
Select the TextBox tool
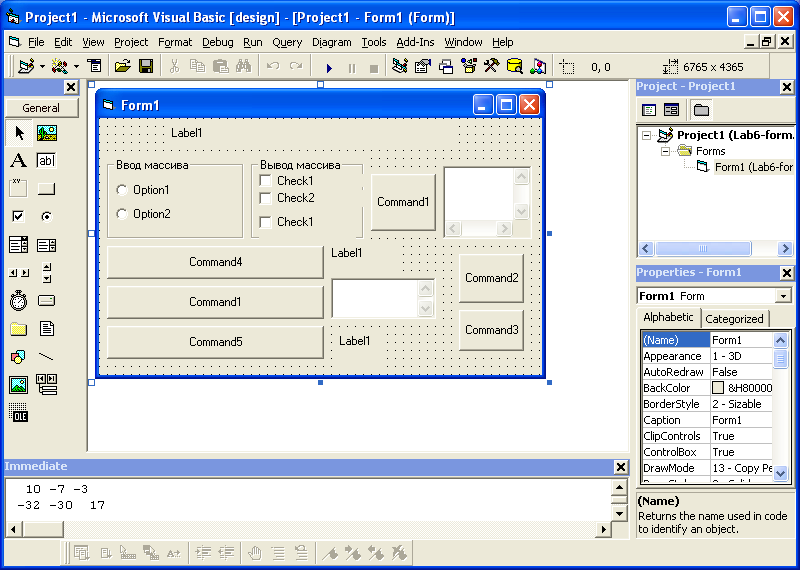pyautogui.click(x=46, y=161)
